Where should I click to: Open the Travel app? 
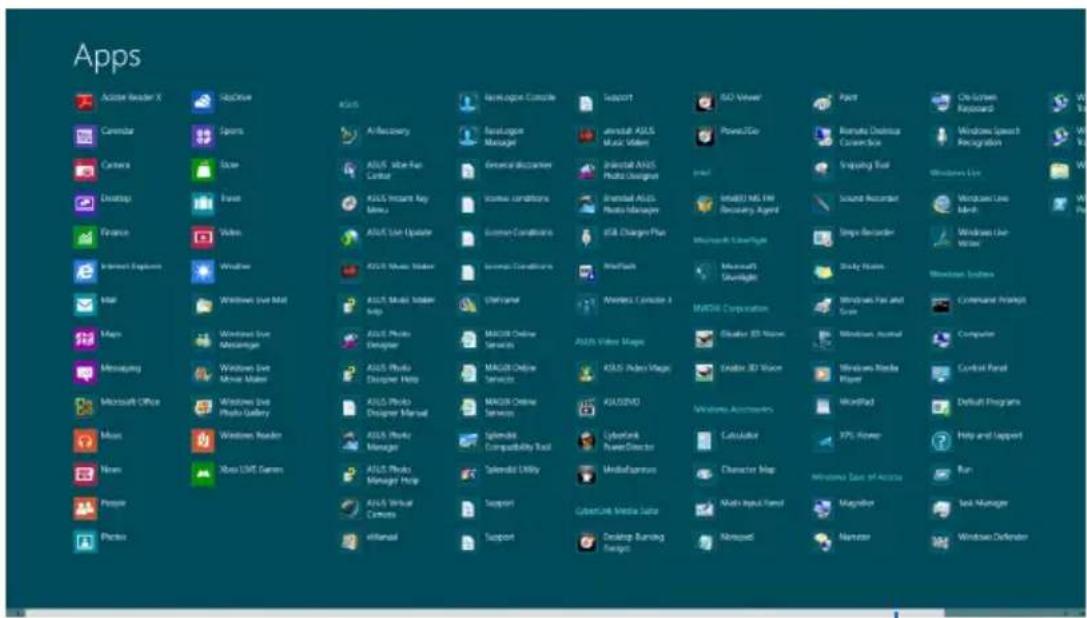pyautogui.click(x=216, y=203)
